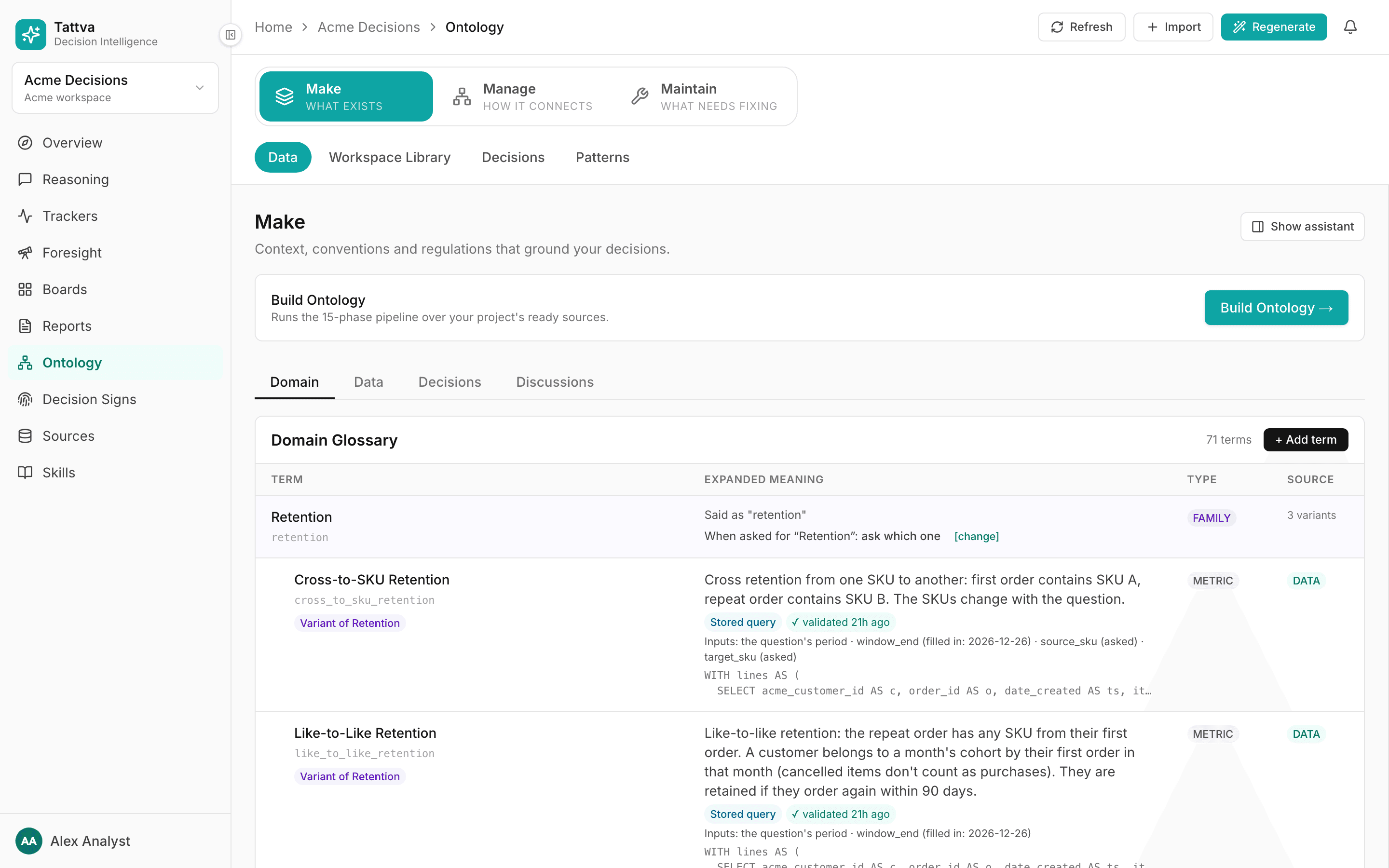Click the Alex Analyst AA avatar

pos(29,841)
